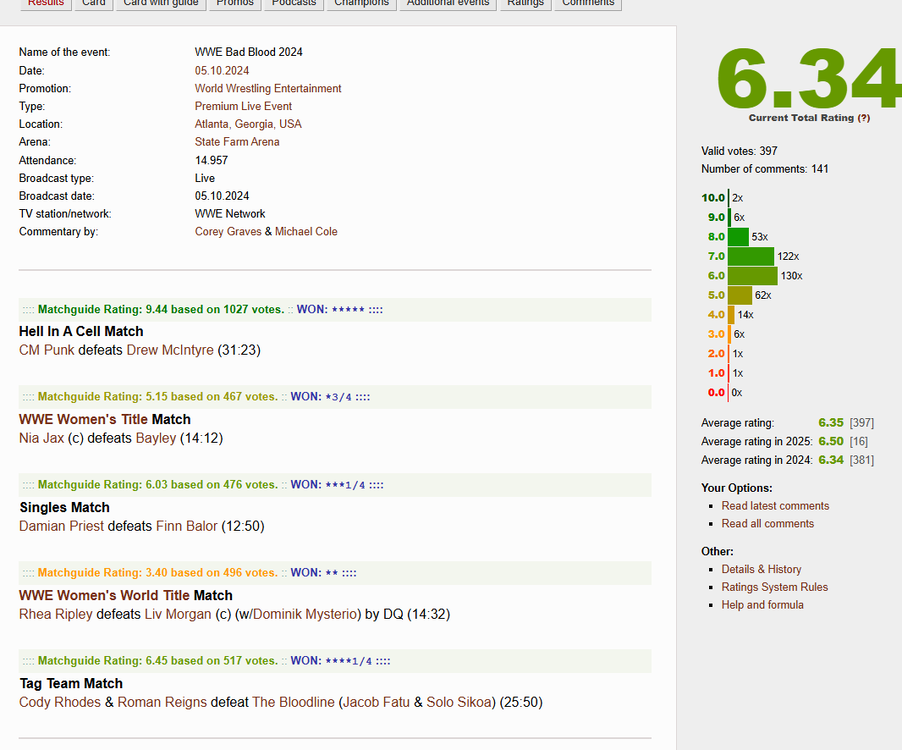The height and width of the screenshot is (750, 902).
Task: Switch to the Card with guide tab
Action: (x=160, y=3)
